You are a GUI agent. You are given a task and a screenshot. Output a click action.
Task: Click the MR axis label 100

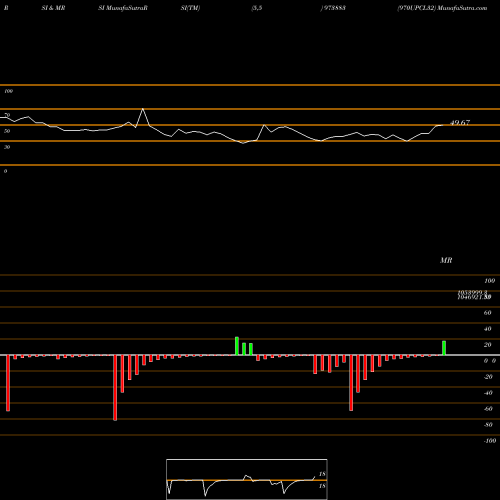click(x=490, y=281)
